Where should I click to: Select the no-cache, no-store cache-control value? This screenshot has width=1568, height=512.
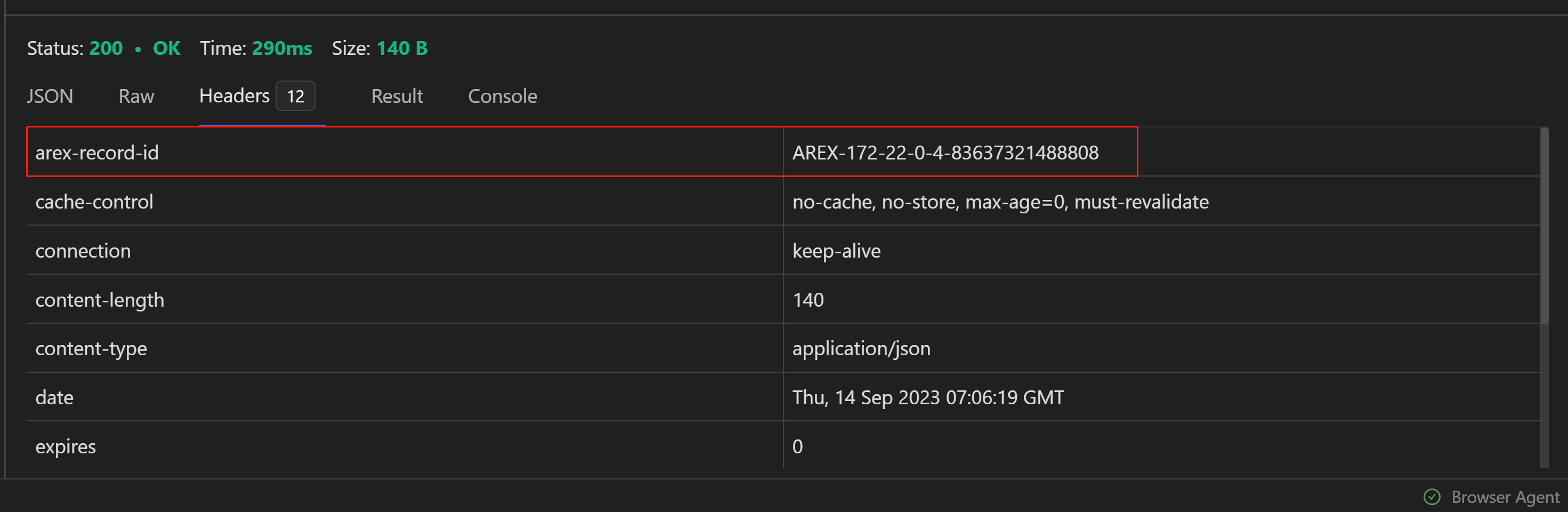(1000, 202)
